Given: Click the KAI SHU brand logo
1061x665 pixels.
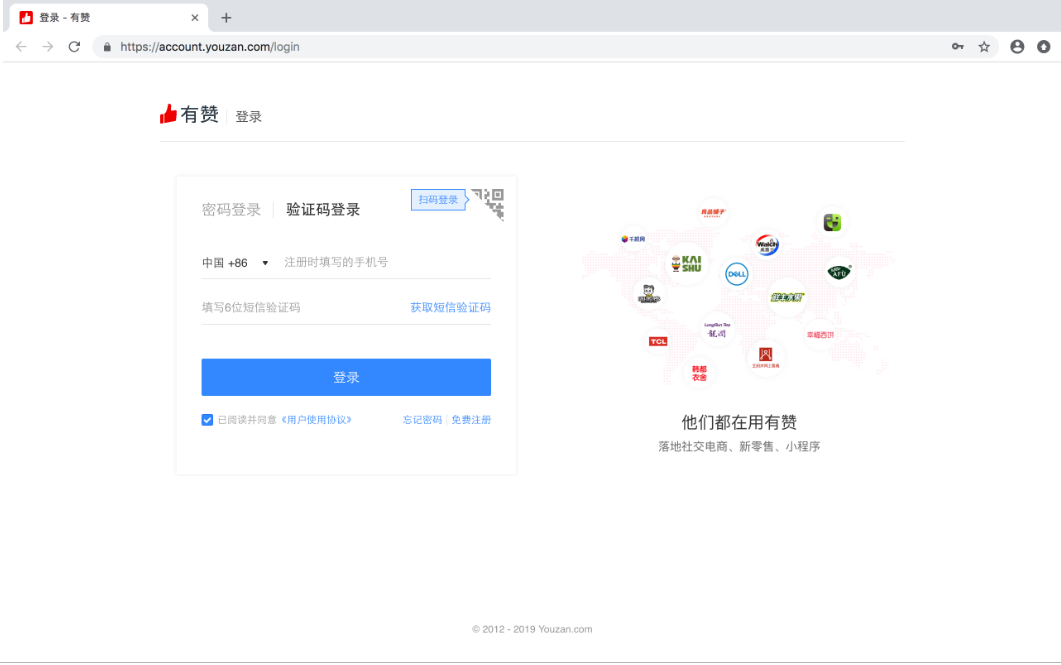Looking at the screenshot, I should (x=686, y=263).
